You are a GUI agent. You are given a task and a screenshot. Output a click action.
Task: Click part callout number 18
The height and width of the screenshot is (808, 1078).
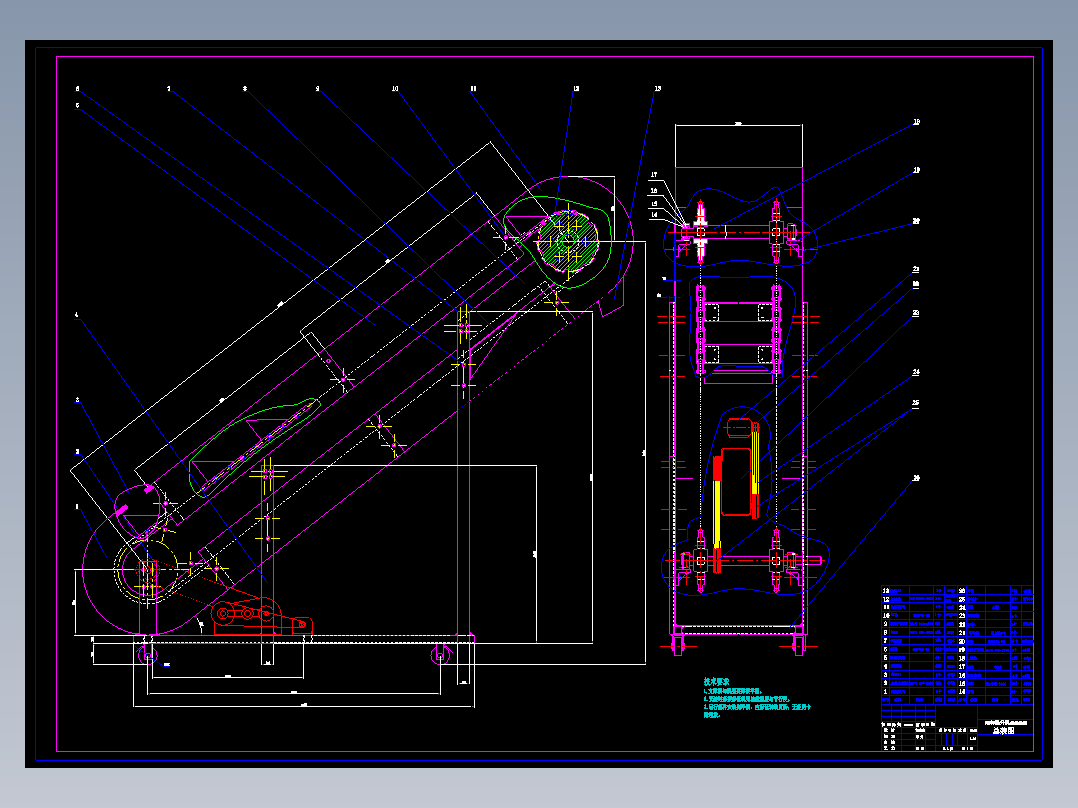[x=916, y=122]
